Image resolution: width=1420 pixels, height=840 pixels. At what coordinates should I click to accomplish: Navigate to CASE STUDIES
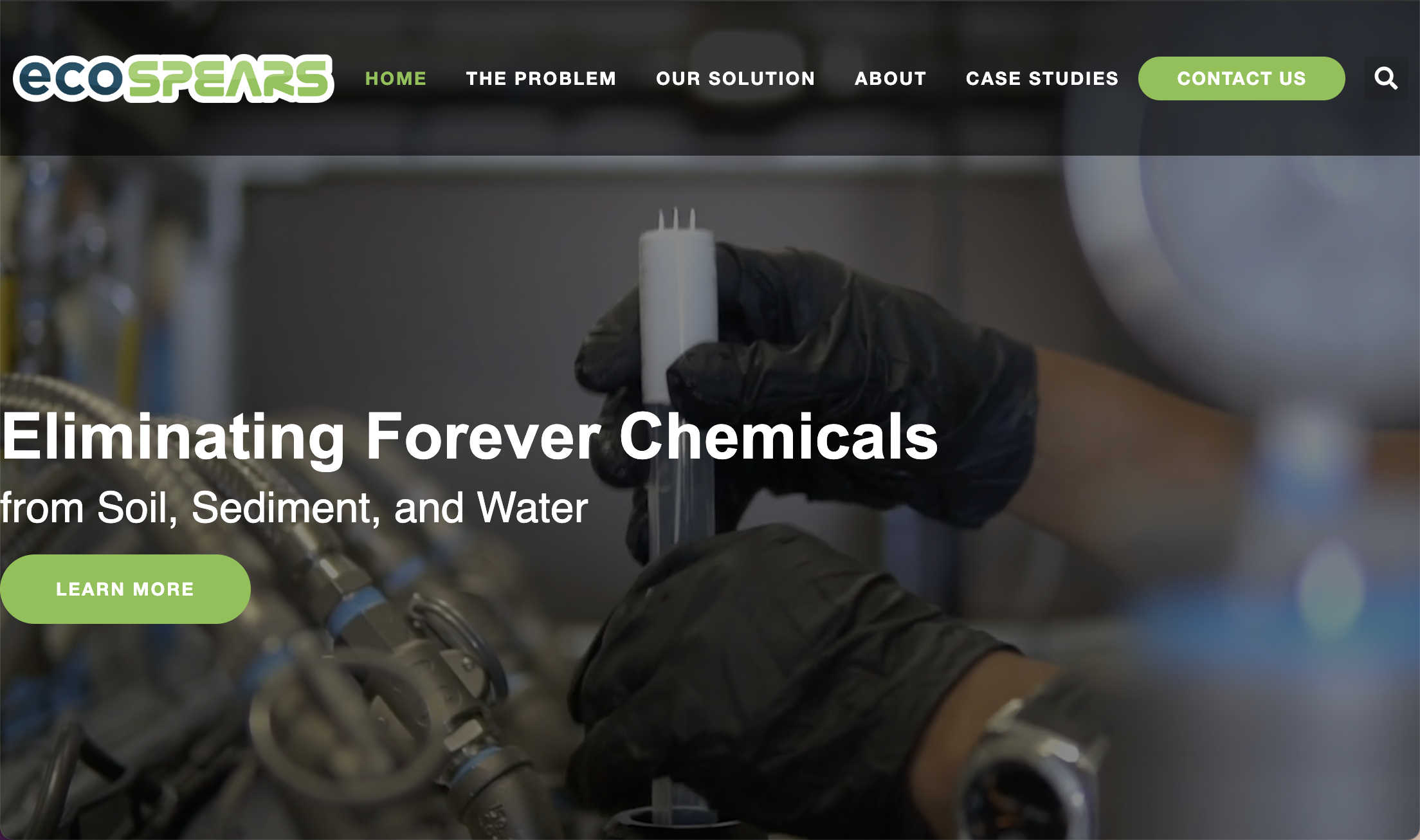(1042, 78)
